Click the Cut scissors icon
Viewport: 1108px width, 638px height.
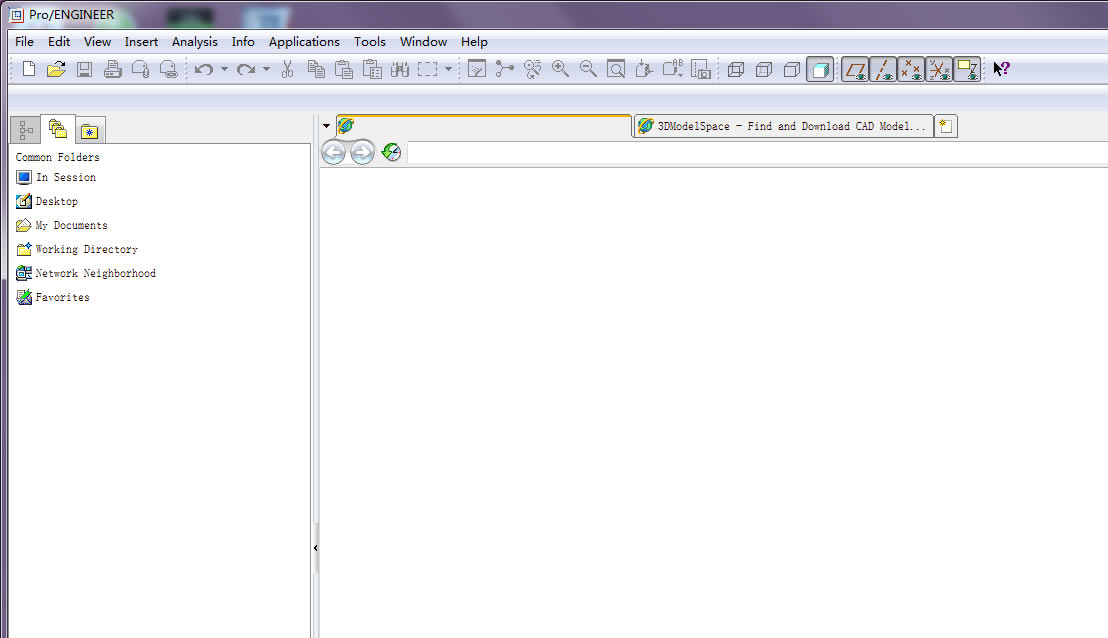[287, 69]
